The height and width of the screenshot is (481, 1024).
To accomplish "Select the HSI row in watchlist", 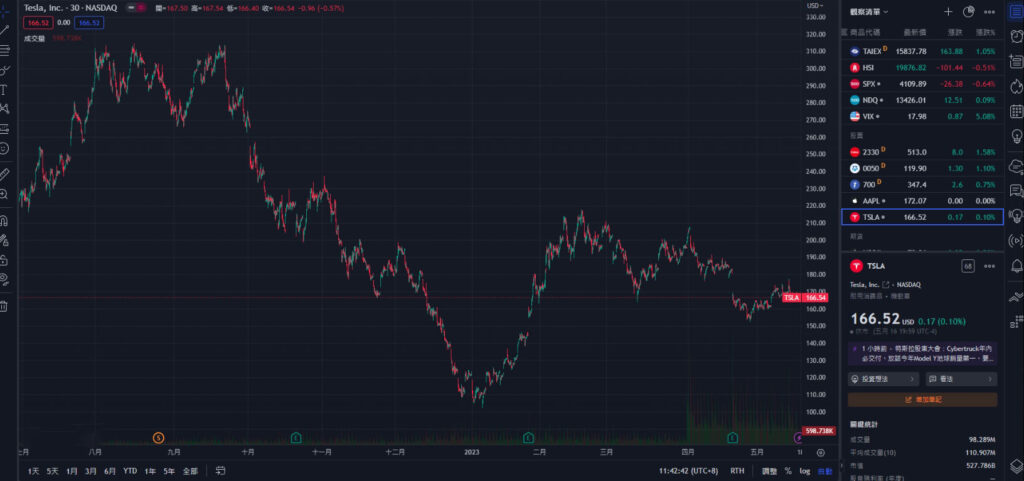I will [922, 67].
